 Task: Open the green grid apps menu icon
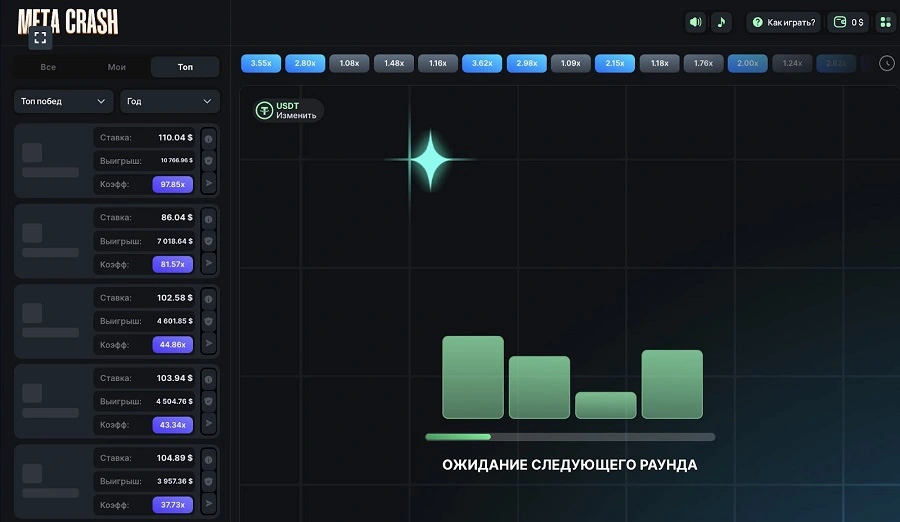point(886,22)
